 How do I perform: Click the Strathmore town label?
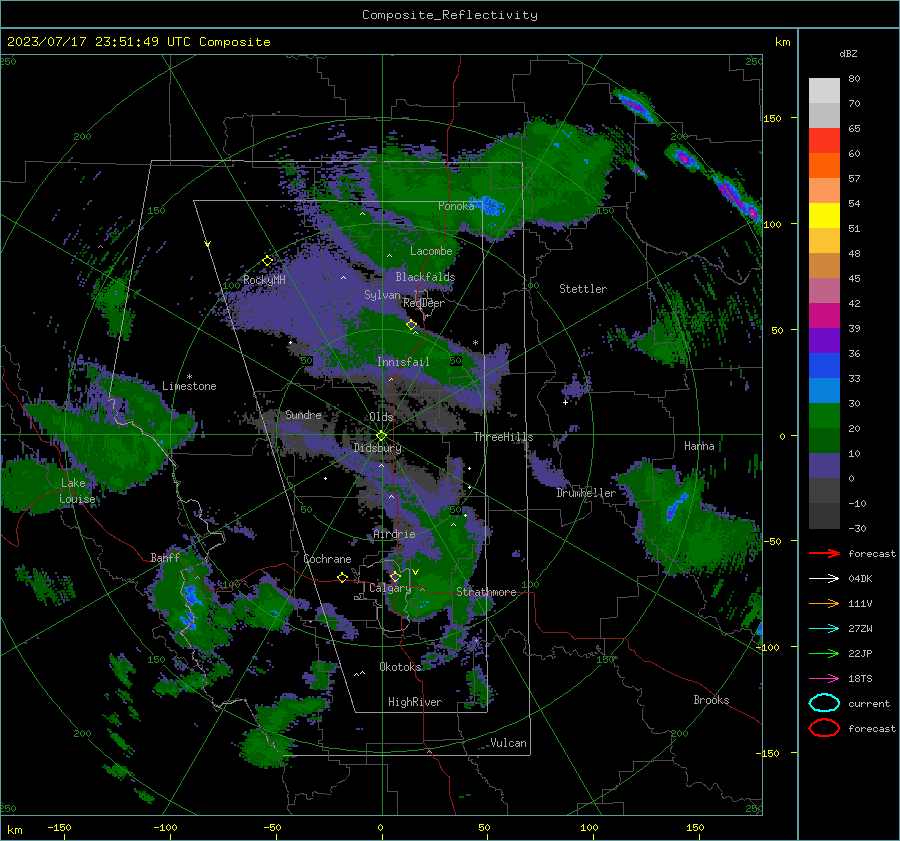coord(486,592)
